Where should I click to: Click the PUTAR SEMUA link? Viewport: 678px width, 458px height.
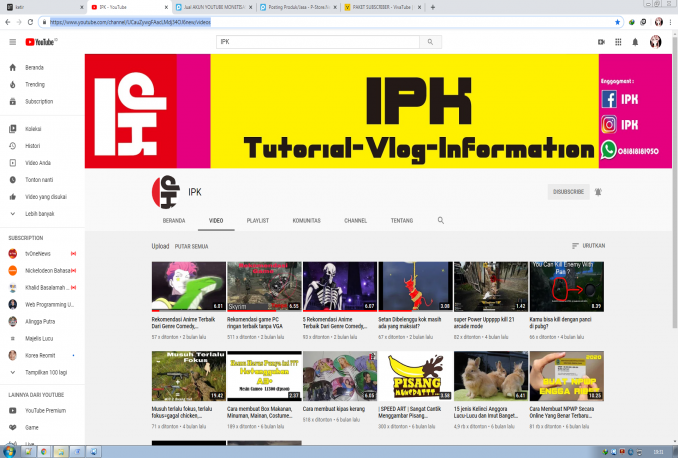(191, 245)
